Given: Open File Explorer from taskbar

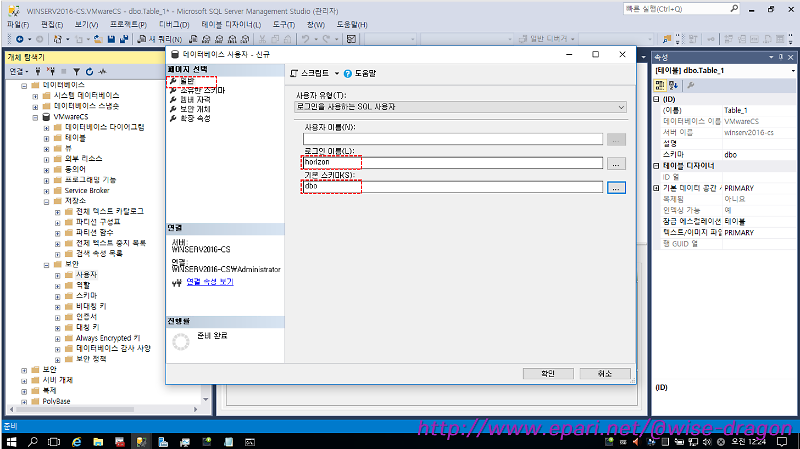Looking at the screenshot, I should tap(98, 442).
